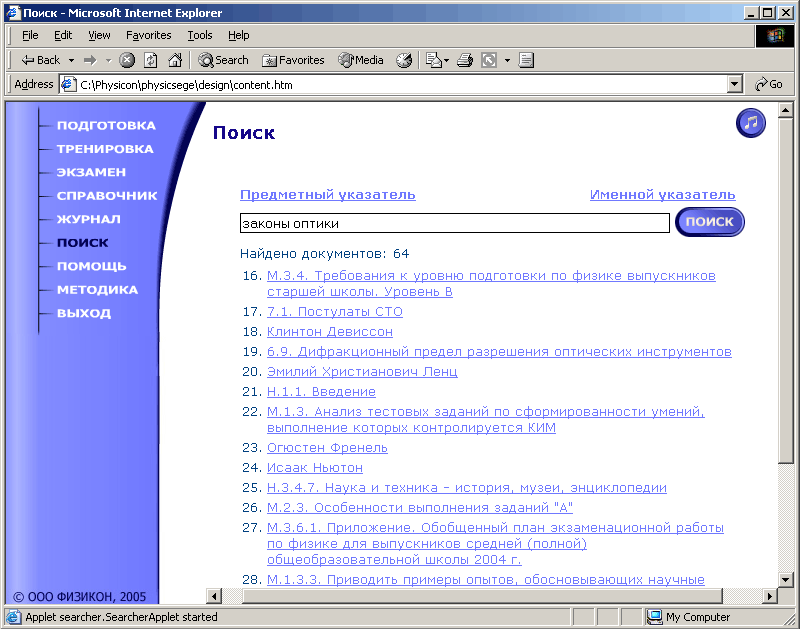Open МЕТОДИКА section in sidebar
Image resolution: width=800 pixels, height=629 pixels.
point(97,290)
